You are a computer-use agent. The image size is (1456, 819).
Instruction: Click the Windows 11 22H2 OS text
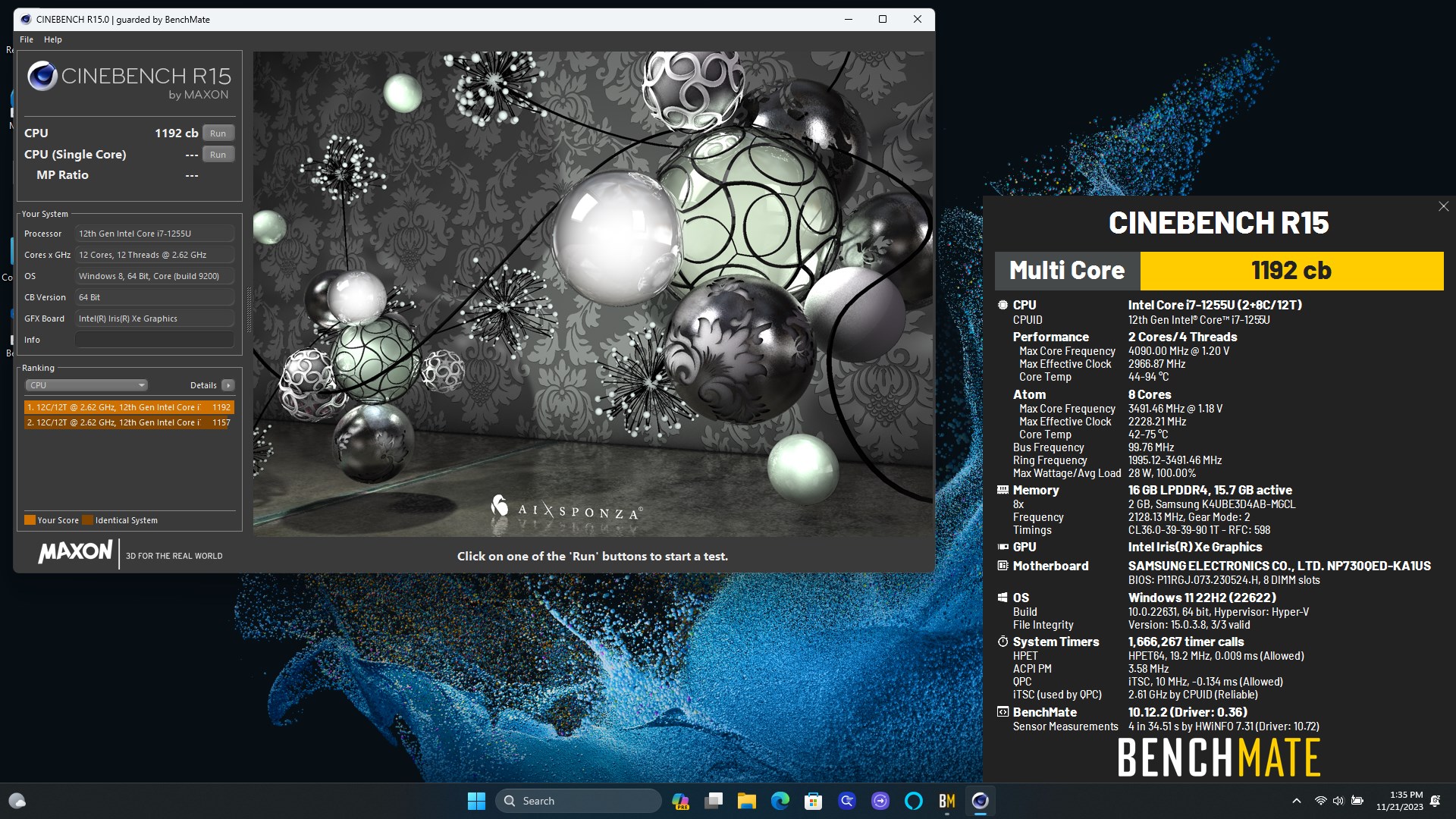click(1202, 598)
